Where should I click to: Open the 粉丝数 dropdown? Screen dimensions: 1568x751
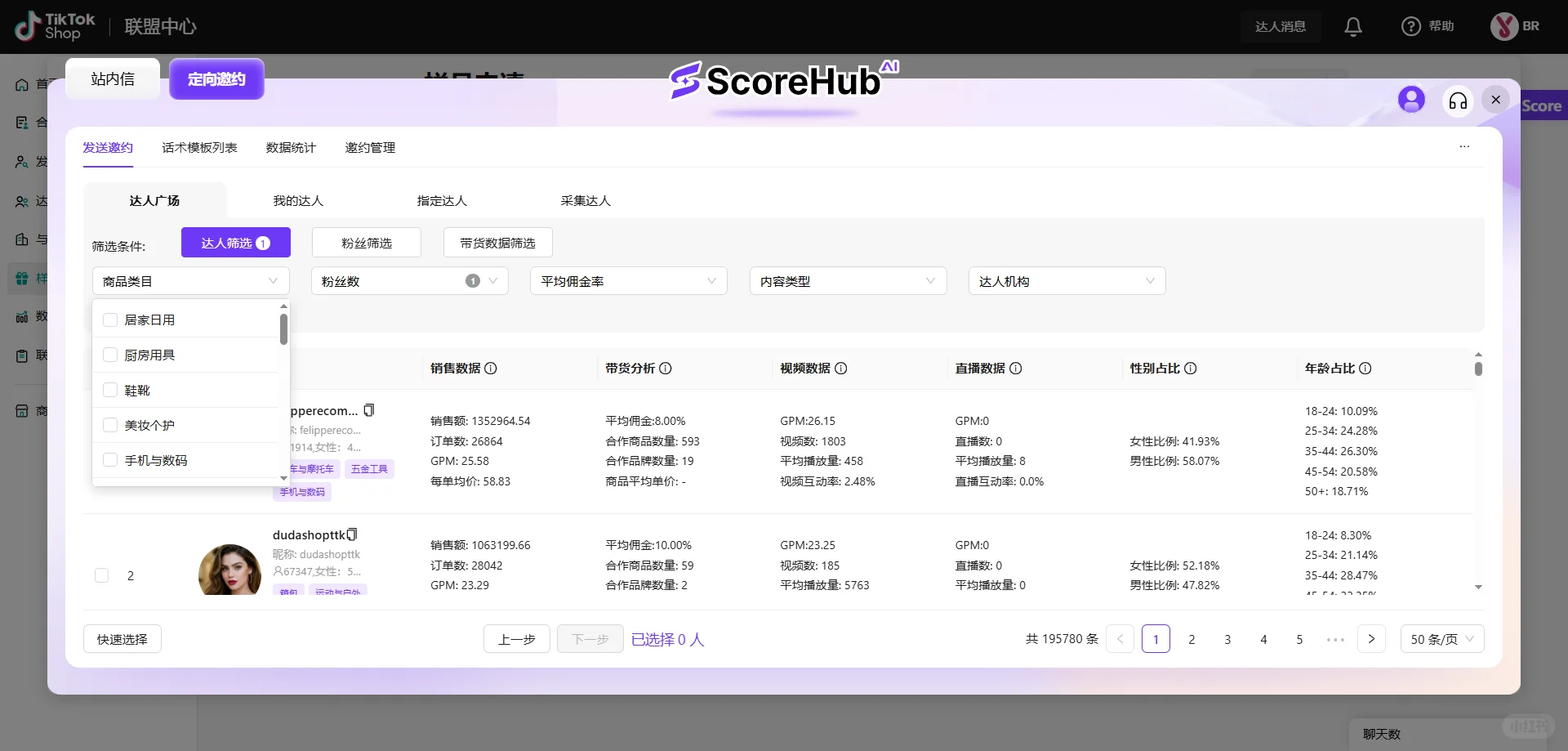pos(410,281)
